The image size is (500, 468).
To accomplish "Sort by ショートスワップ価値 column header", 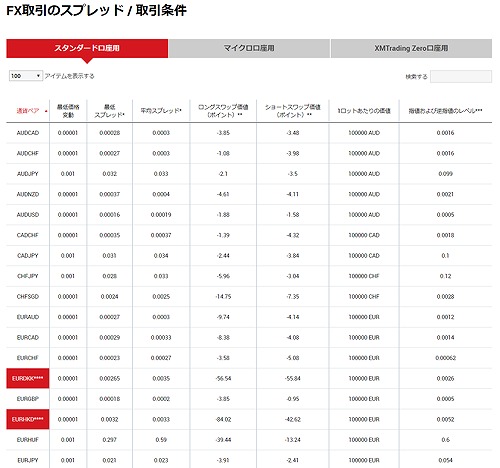I will (x=293, y=111).
